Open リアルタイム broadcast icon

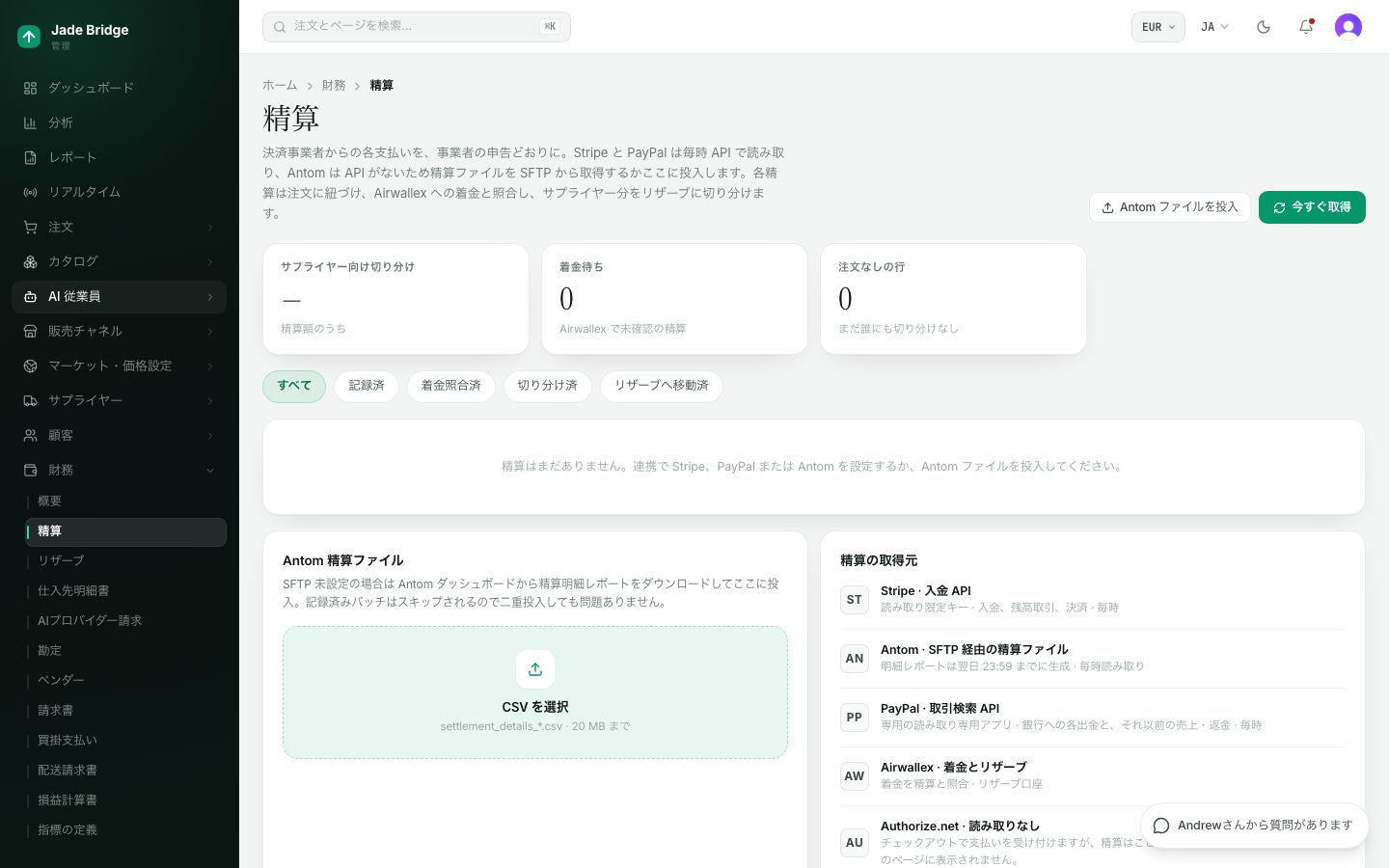30,192
